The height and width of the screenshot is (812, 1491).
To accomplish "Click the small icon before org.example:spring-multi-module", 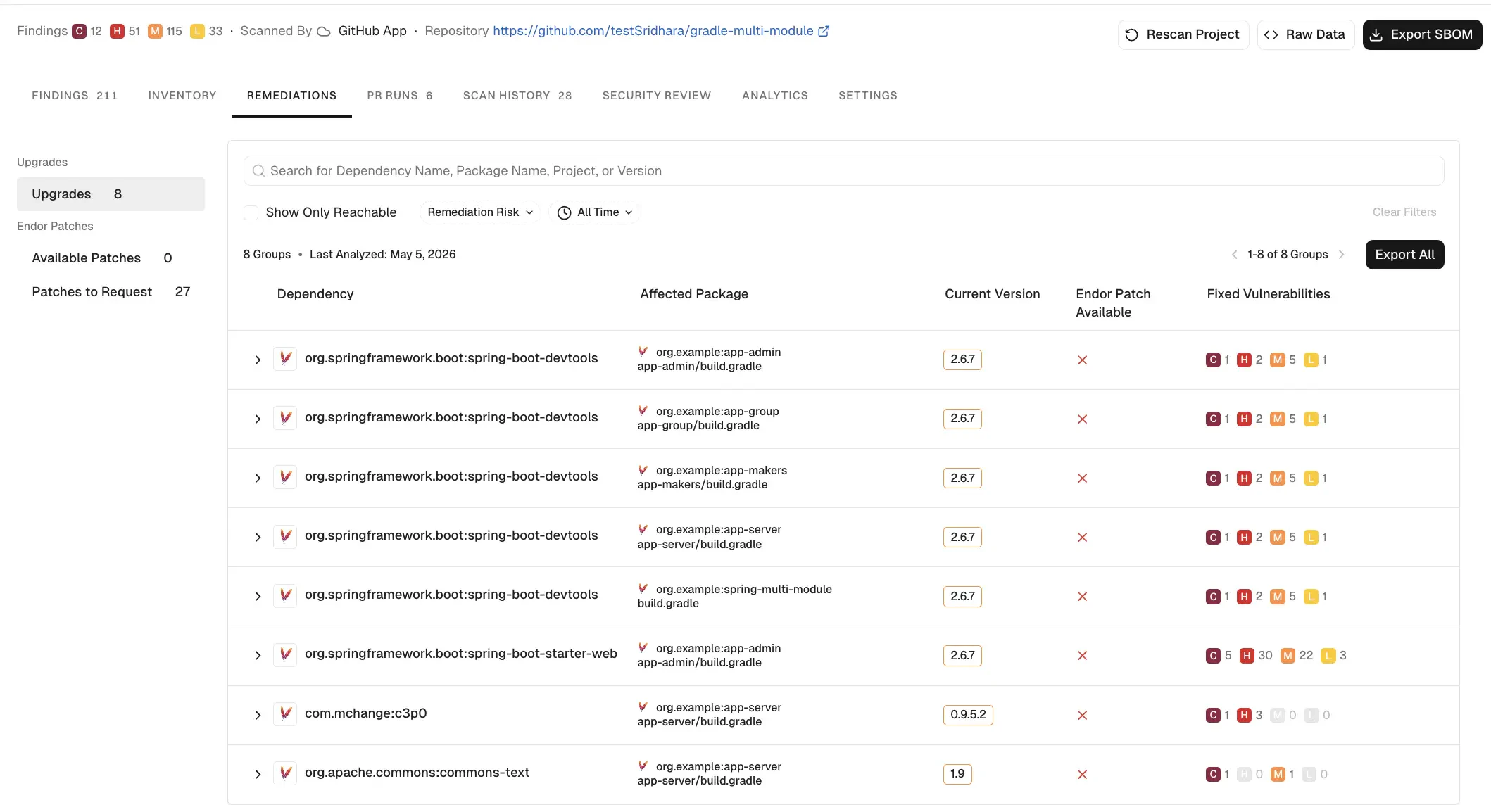I will [643, 588].
